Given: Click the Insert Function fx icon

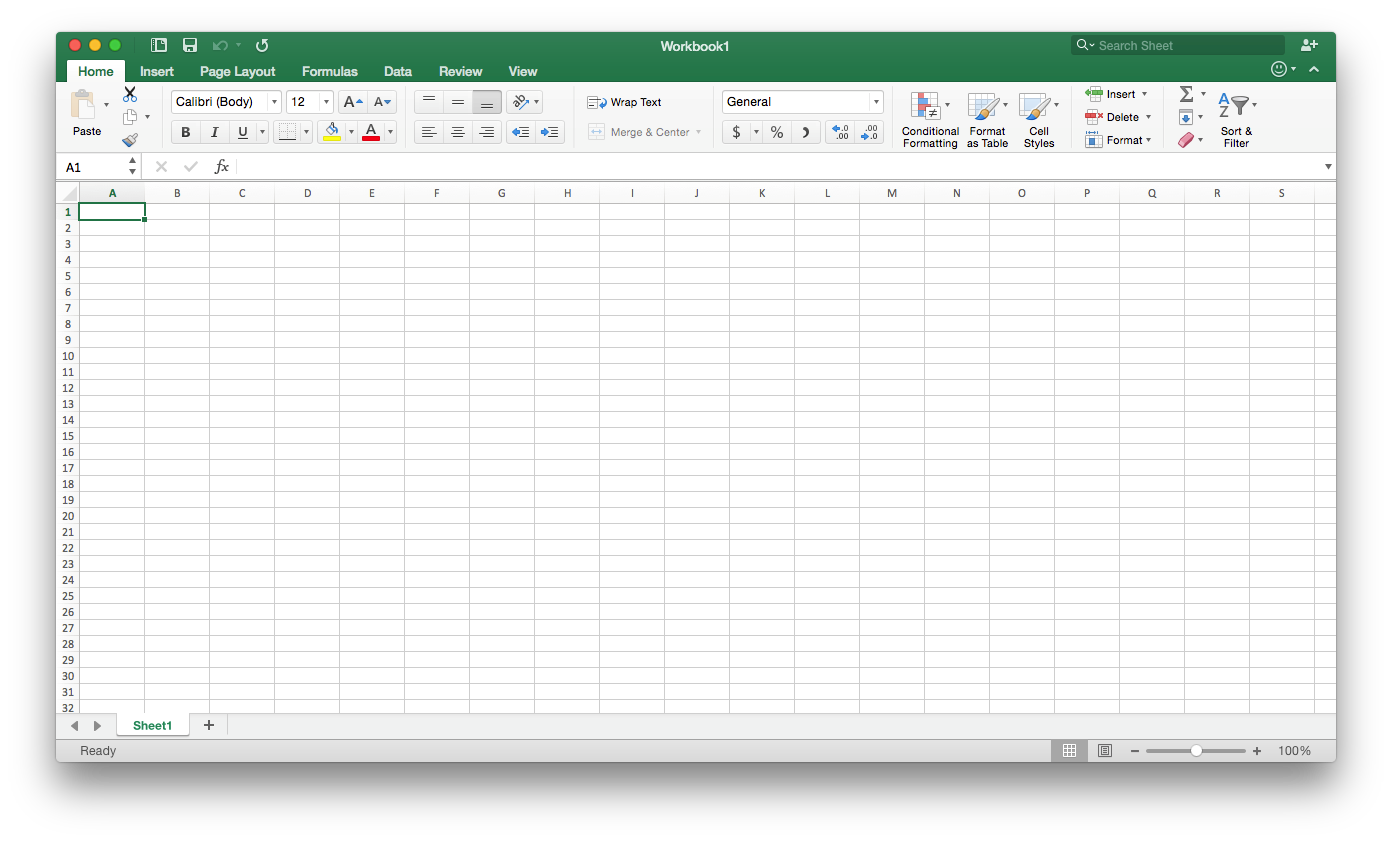Looking at the screenshot, I should click(222, 167).
